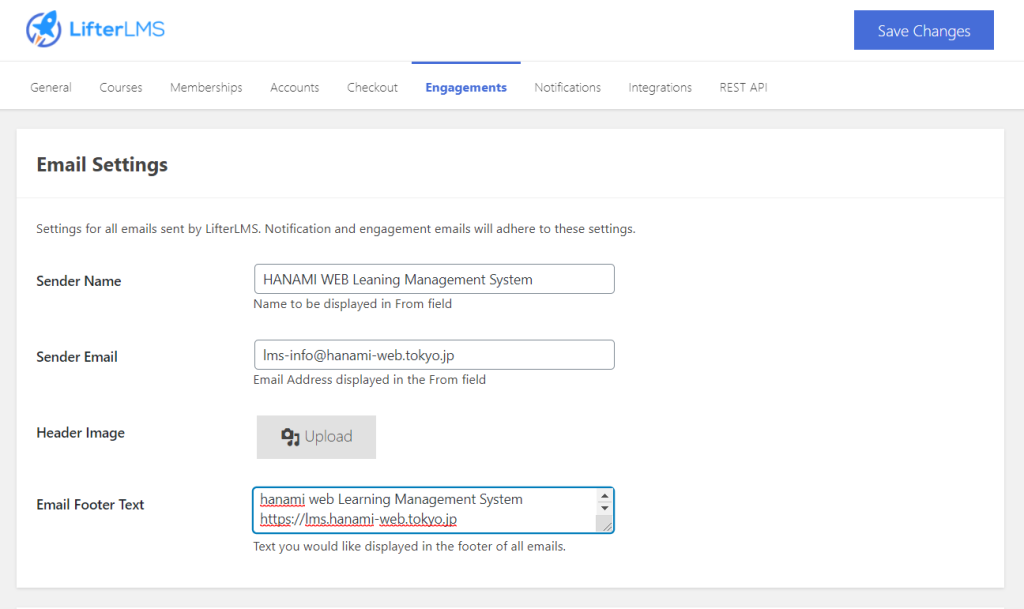Screen dimensions: 1024x609
Task: Click the Save Changes button
Action: [x=923, y=30]
